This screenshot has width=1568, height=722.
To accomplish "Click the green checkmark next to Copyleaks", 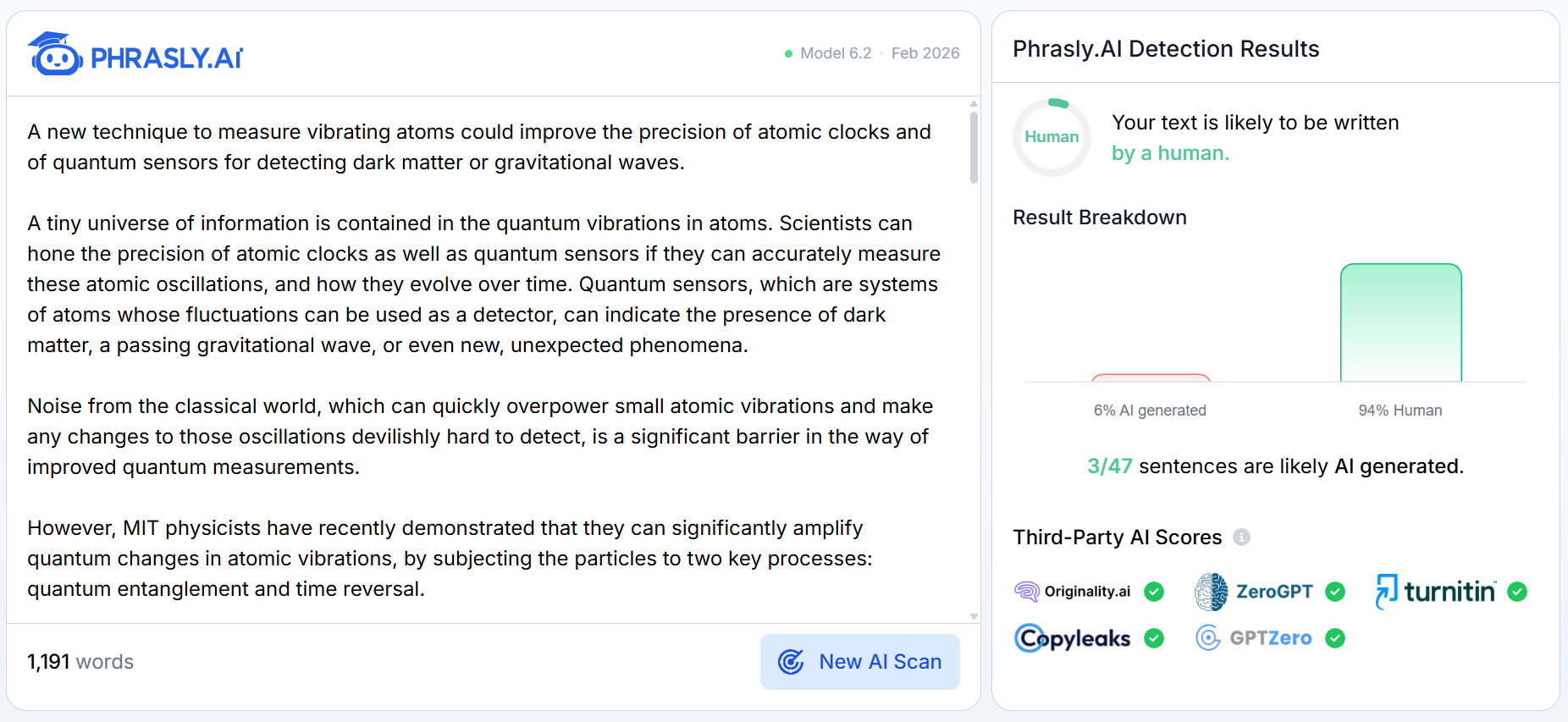I will (x=1154, y=638).
